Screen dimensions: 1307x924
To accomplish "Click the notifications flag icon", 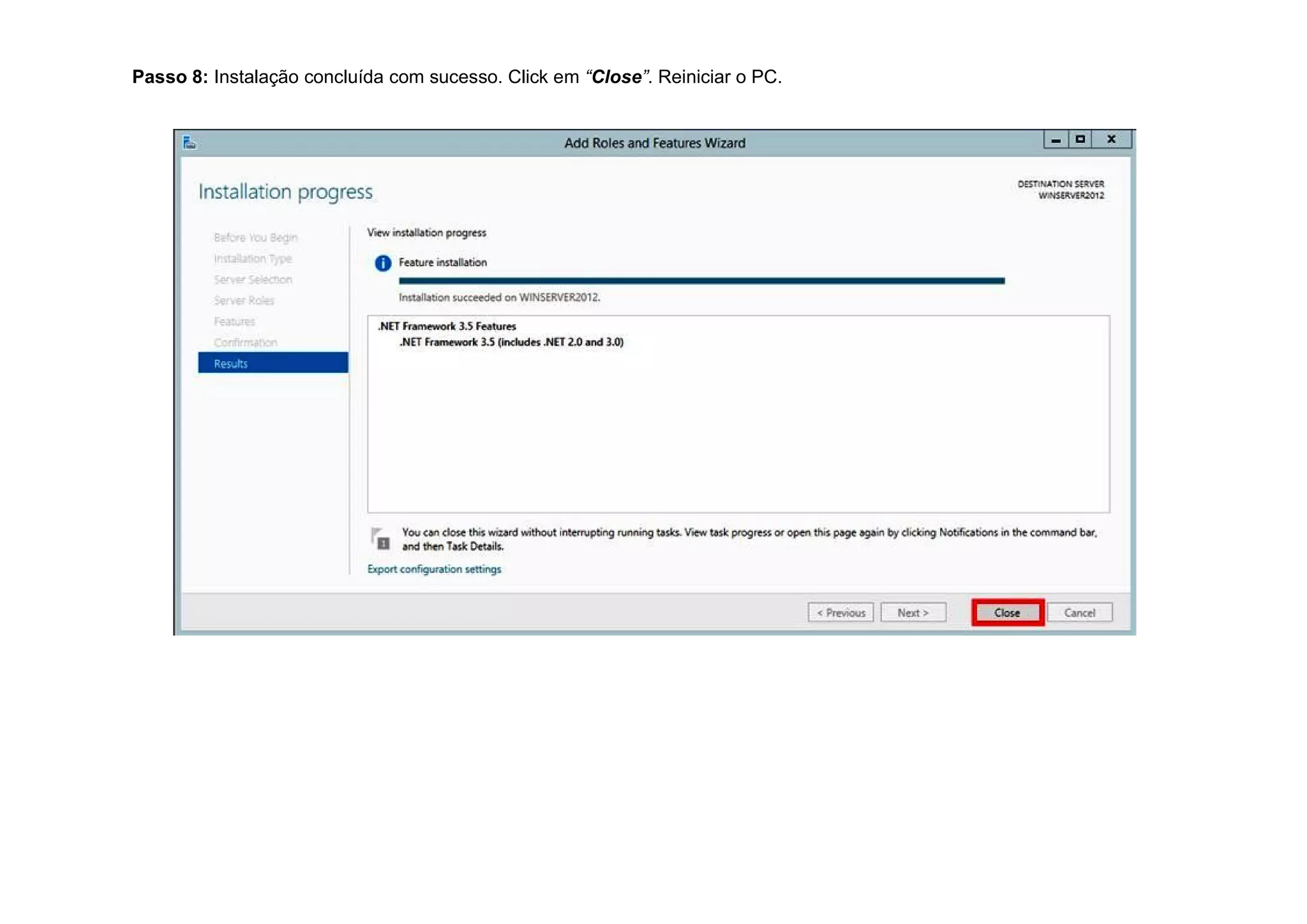I will tap(380, 539).
